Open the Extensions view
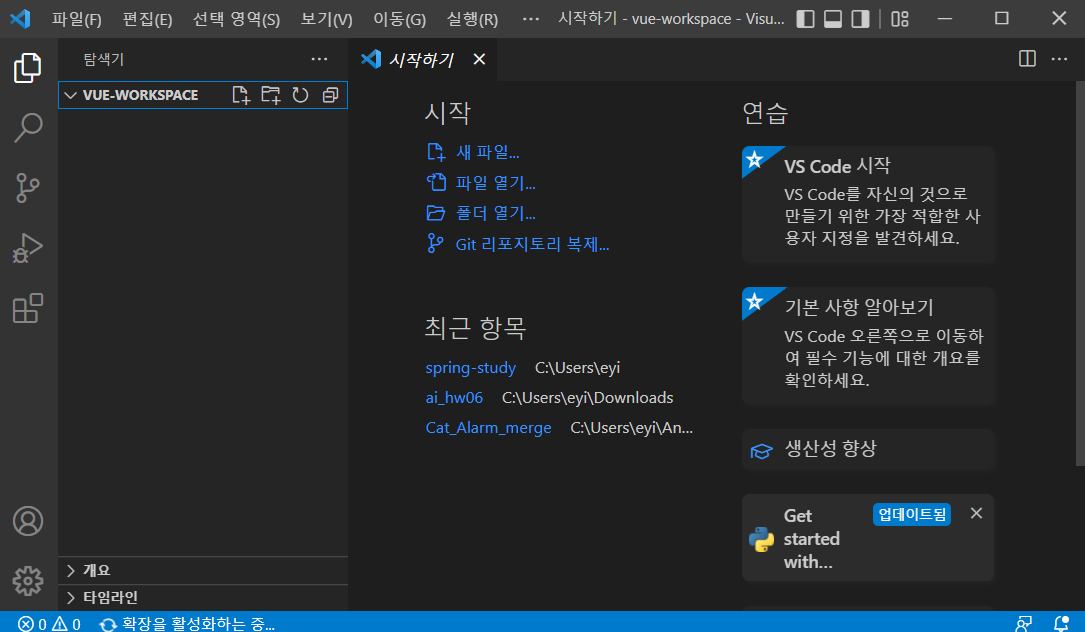Viewport: 1085px width, 632px height. click(x=28, y=308)
